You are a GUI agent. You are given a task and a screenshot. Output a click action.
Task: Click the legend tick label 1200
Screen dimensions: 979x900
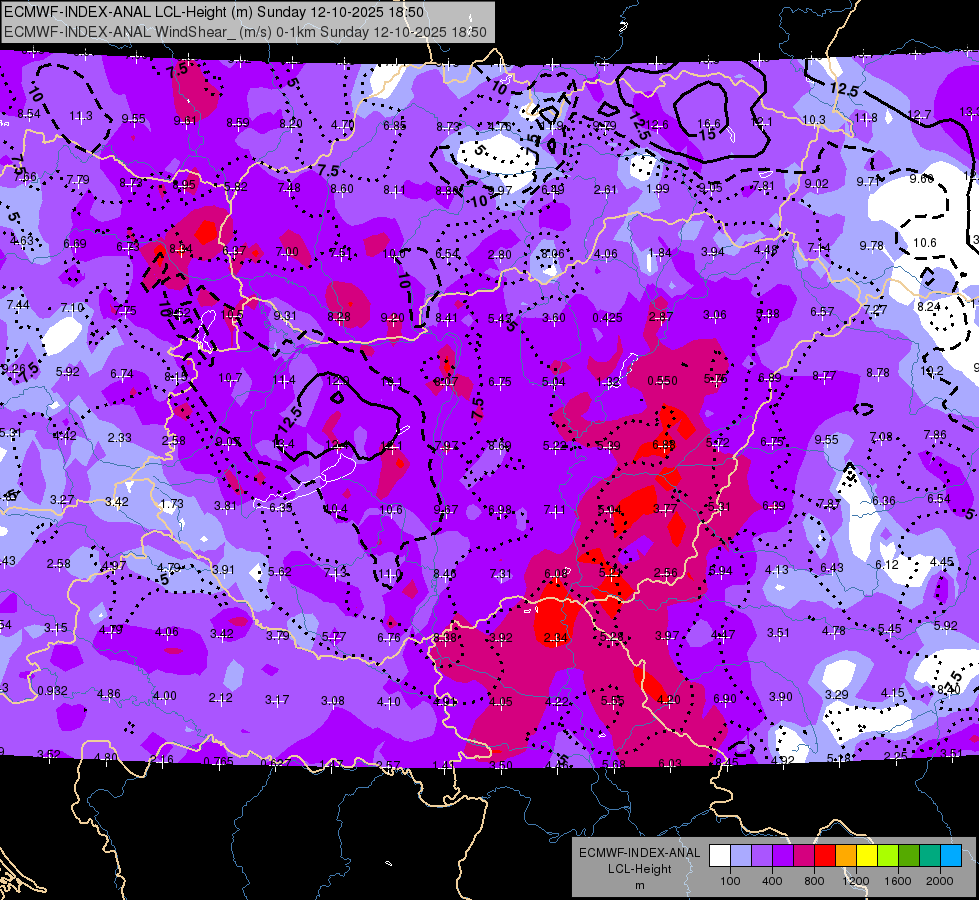[856, 881]
